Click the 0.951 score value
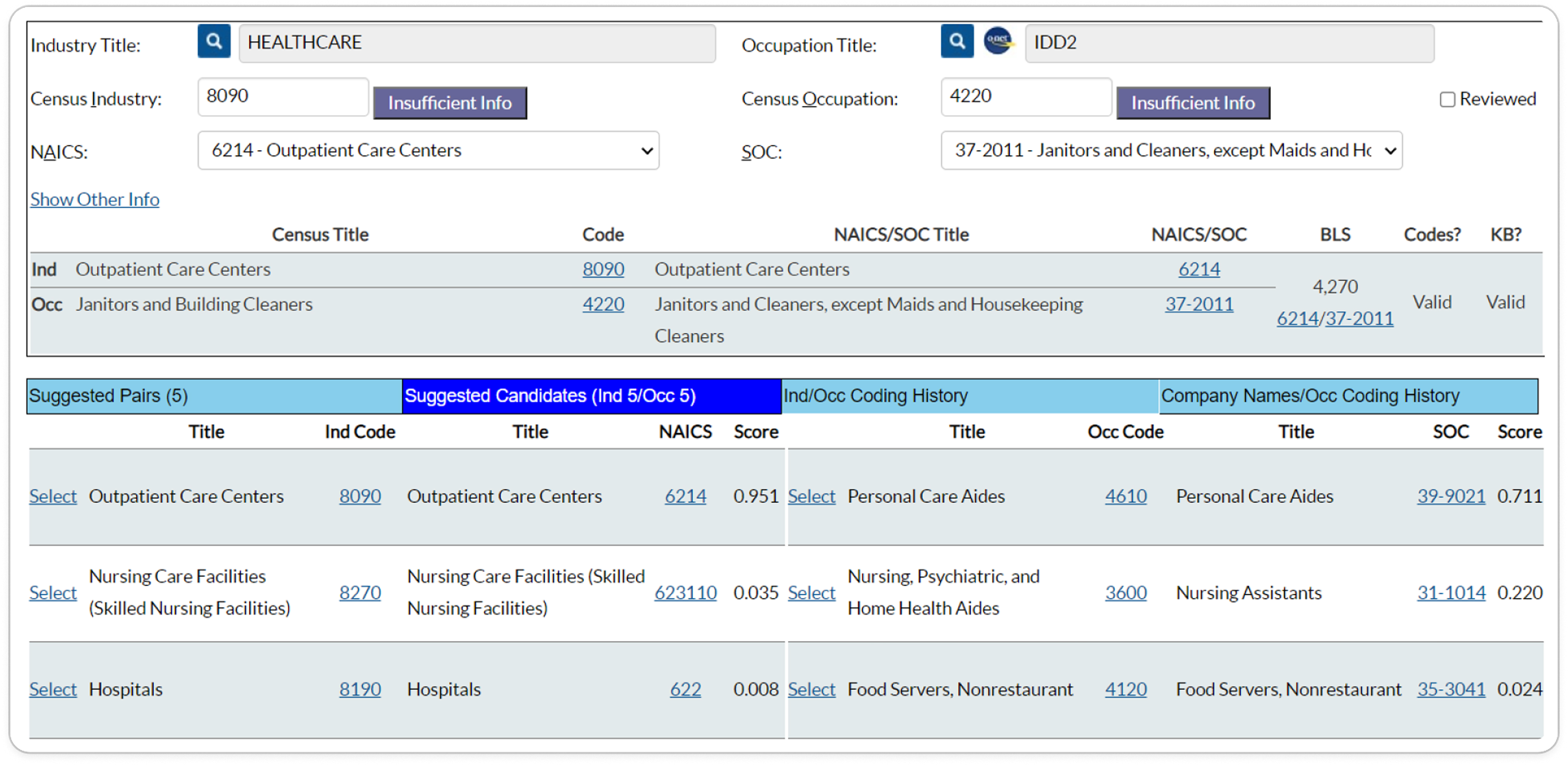Image resolution: width=1568 pixels, height=766 pixels. pyautogui.click(x=756, y=496)
